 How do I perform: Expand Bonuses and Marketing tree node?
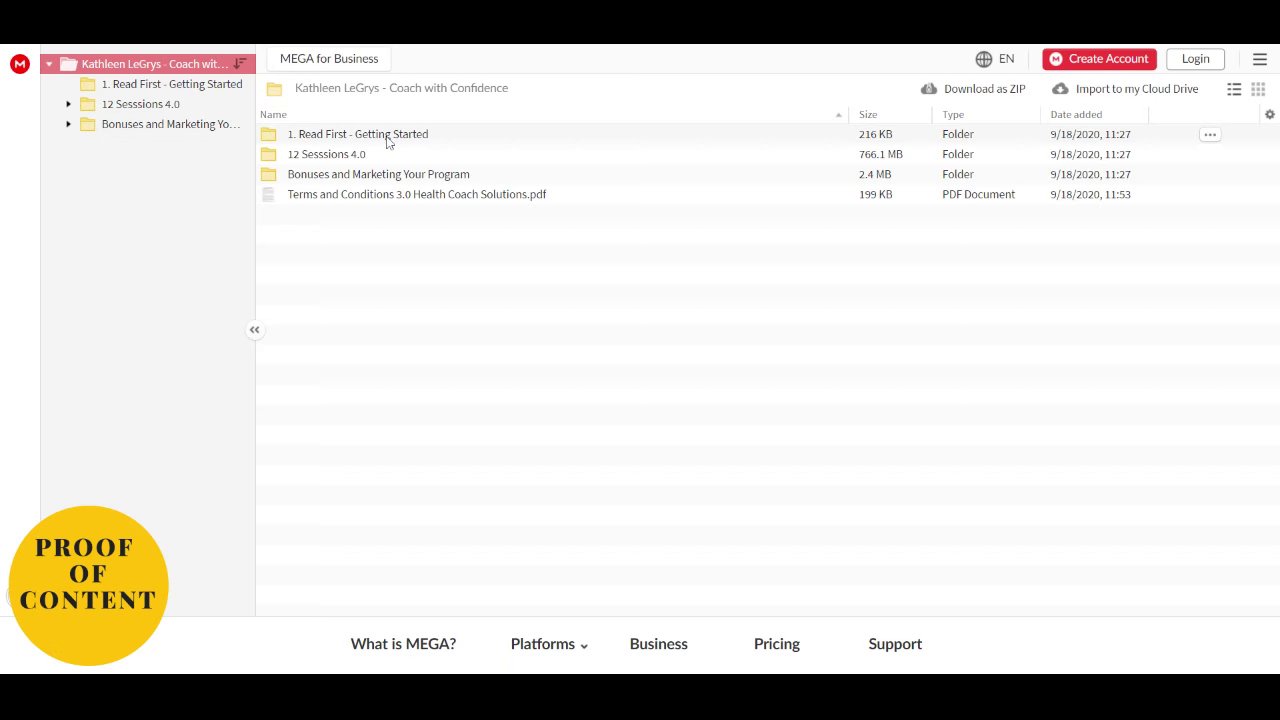pyautogui.click(x=69, y=124)
